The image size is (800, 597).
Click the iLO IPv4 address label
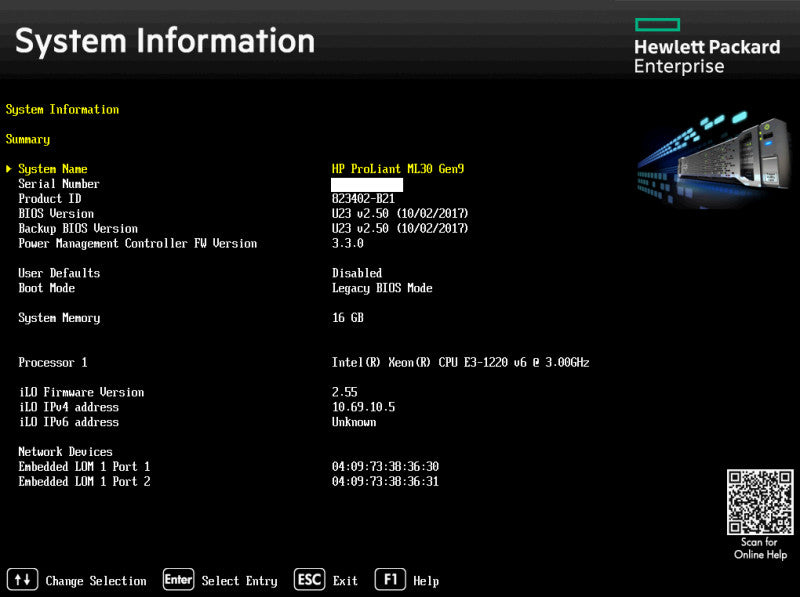tap(69, 407)
